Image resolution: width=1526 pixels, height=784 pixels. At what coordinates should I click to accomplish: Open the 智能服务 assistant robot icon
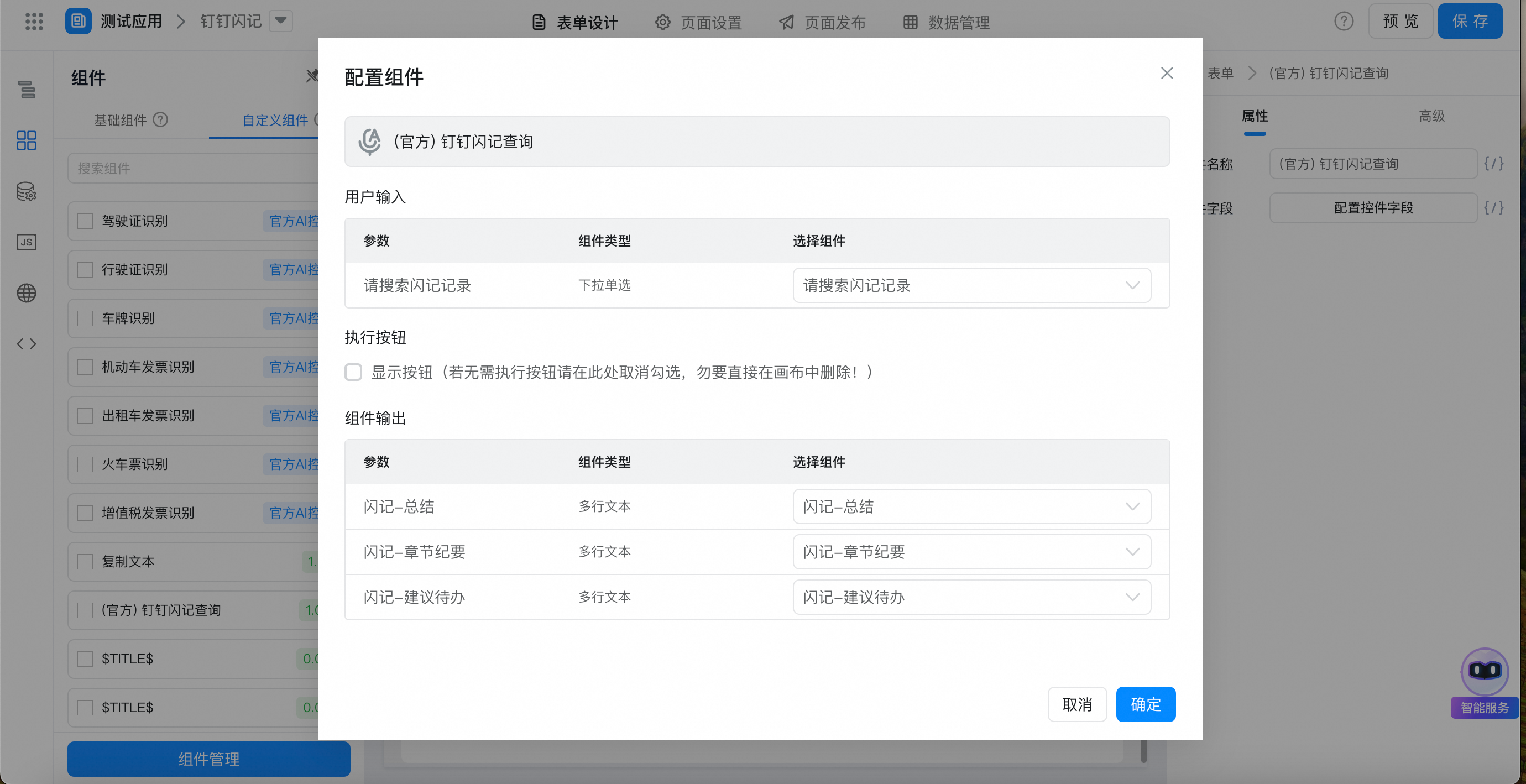point(1483,671)
